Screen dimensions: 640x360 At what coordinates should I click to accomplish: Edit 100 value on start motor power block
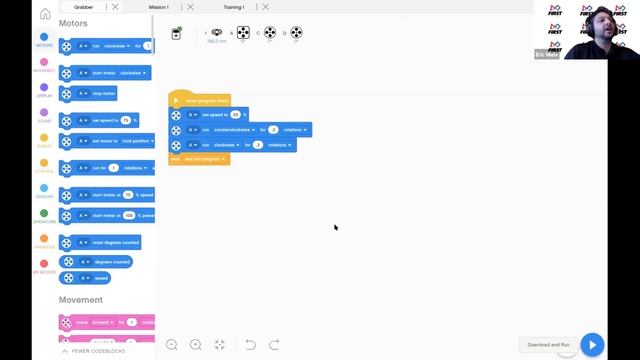(129, 216)
